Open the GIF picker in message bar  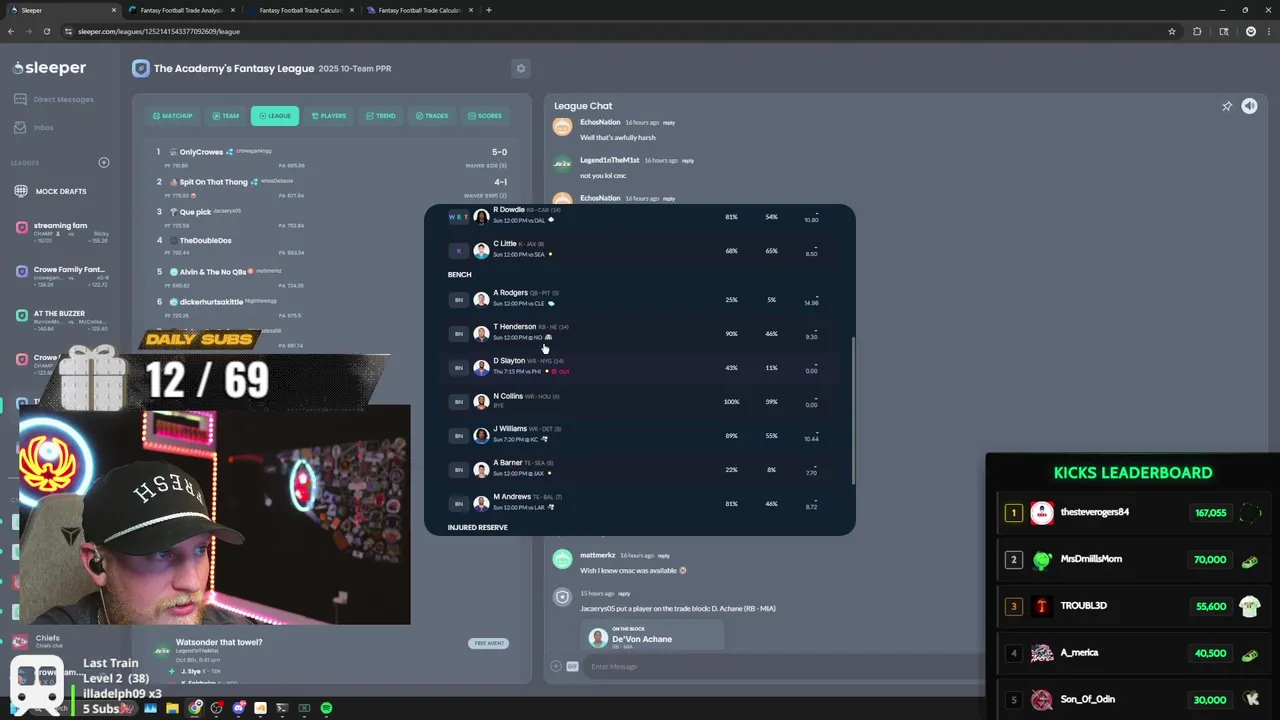point(572,666)
